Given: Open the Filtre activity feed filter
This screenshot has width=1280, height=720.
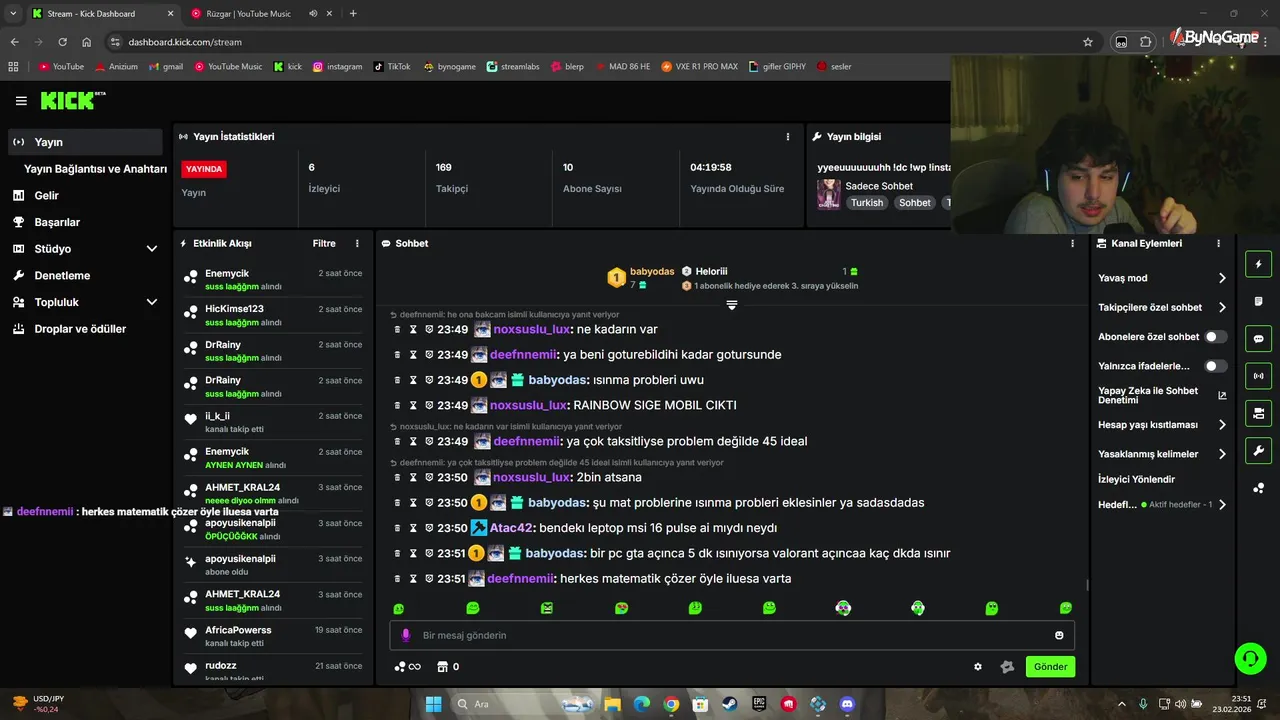Looking at the screenshot, I should click(324, 243).
